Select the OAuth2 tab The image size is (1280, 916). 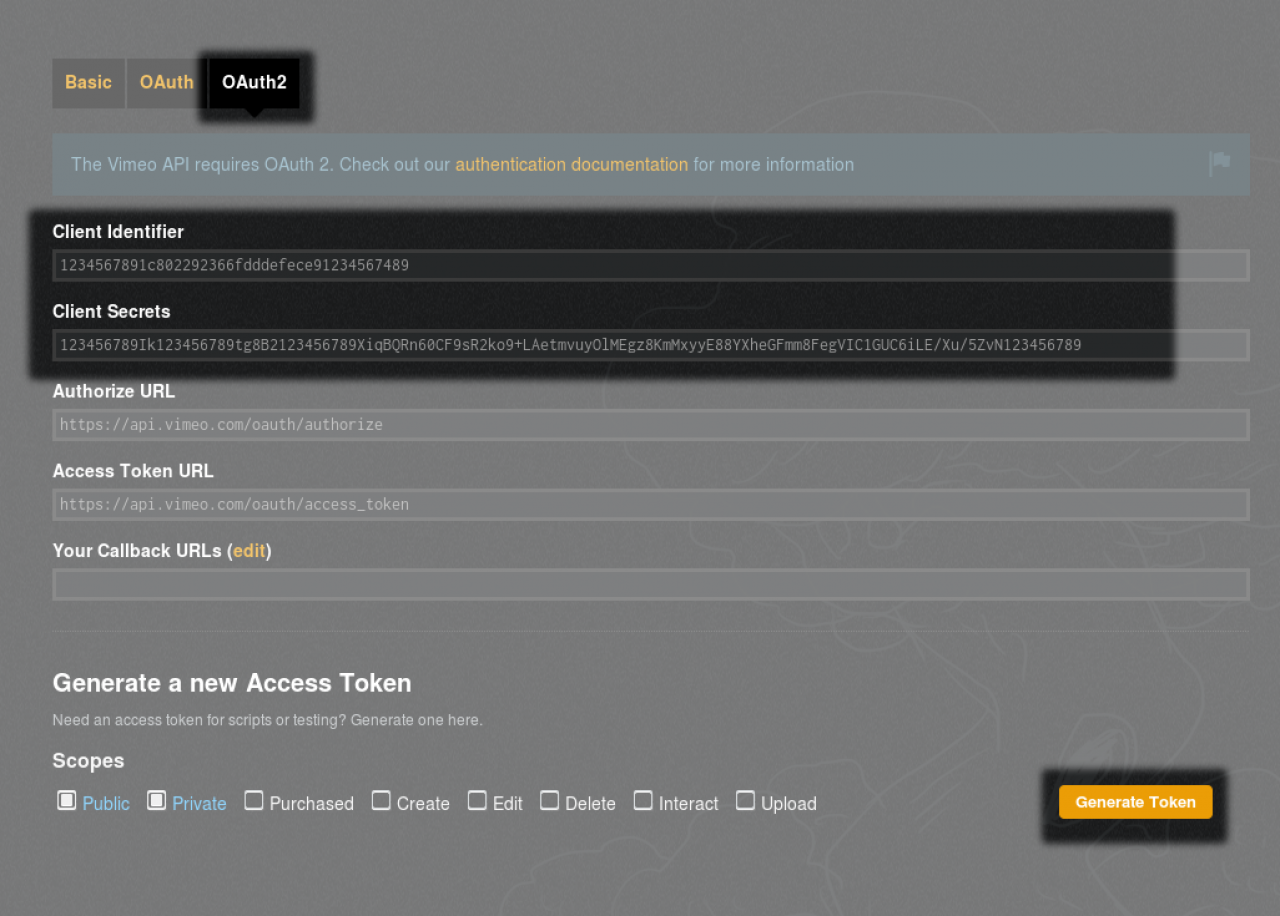[254, 82]
